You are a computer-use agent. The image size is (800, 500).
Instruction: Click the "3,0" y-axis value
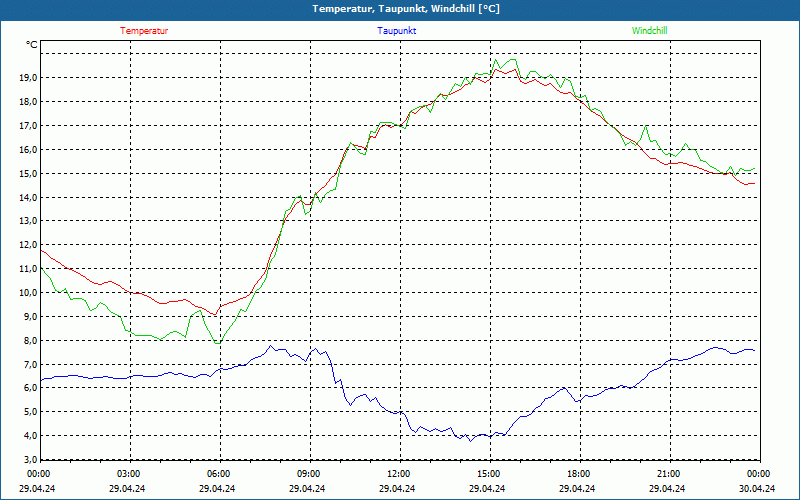(x=30, y=460)
